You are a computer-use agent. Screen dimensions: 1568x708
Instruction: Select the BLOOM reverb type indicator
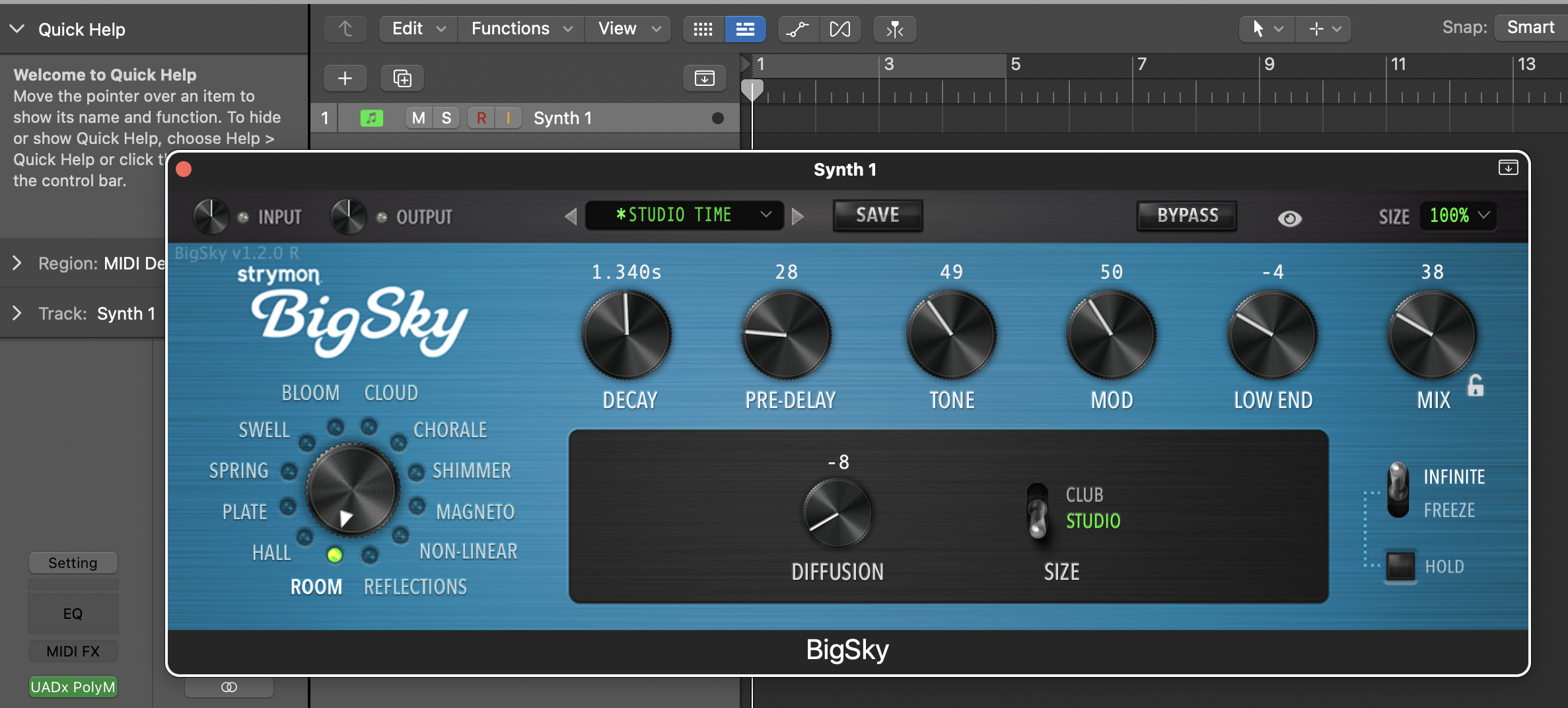(x=336, y=427)
